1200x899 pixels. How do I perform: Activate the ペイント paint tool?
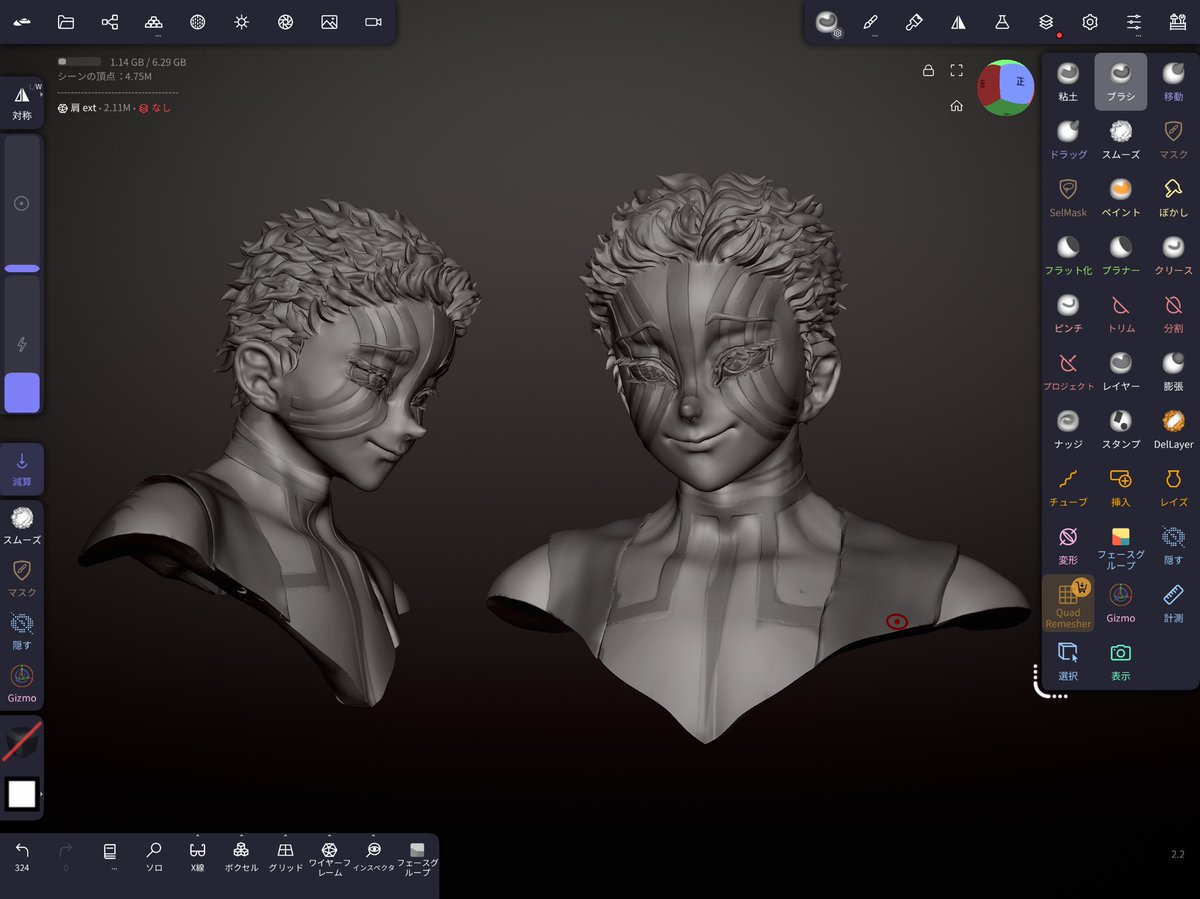(x=1121, y=198)
